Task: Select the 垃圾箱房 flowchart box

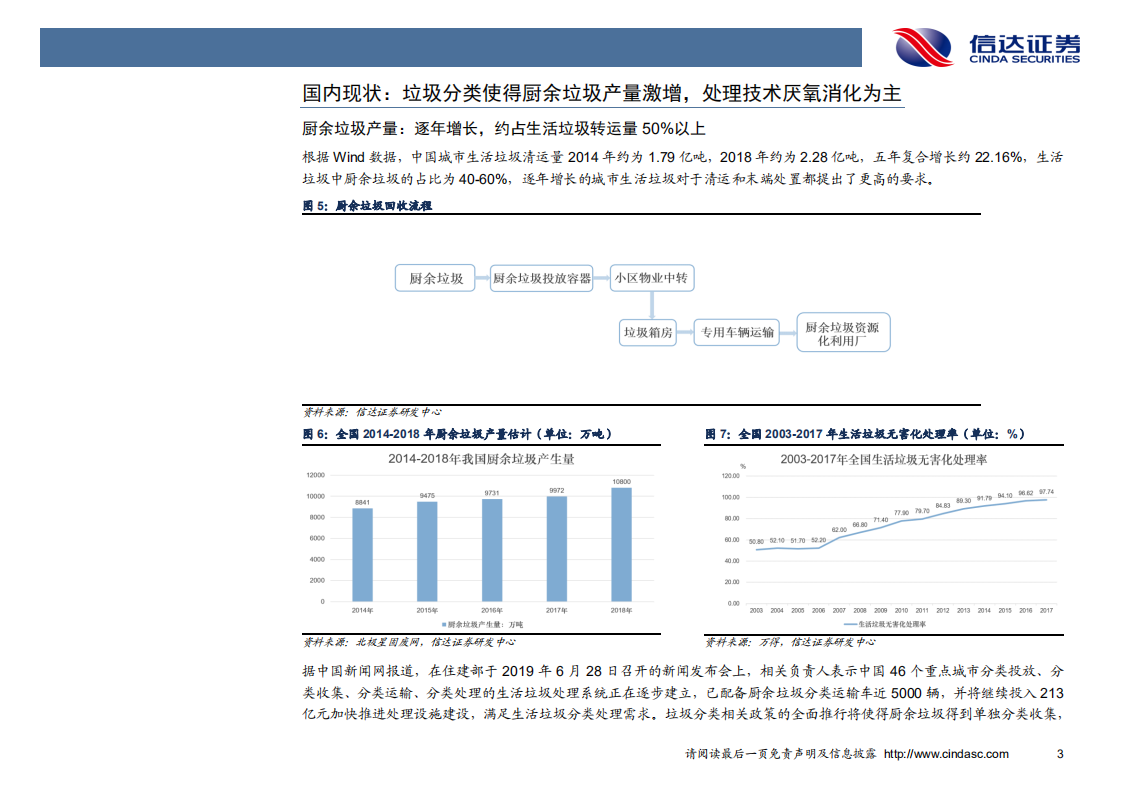Action: pyautogui.click(x=647, y=332)
